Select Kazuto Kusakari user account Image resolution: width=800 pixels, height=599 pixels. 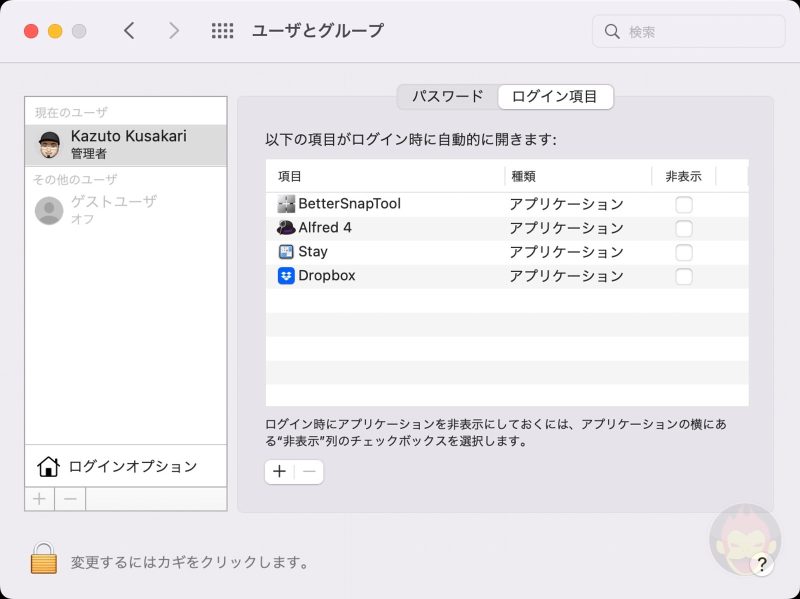point(126,145)
